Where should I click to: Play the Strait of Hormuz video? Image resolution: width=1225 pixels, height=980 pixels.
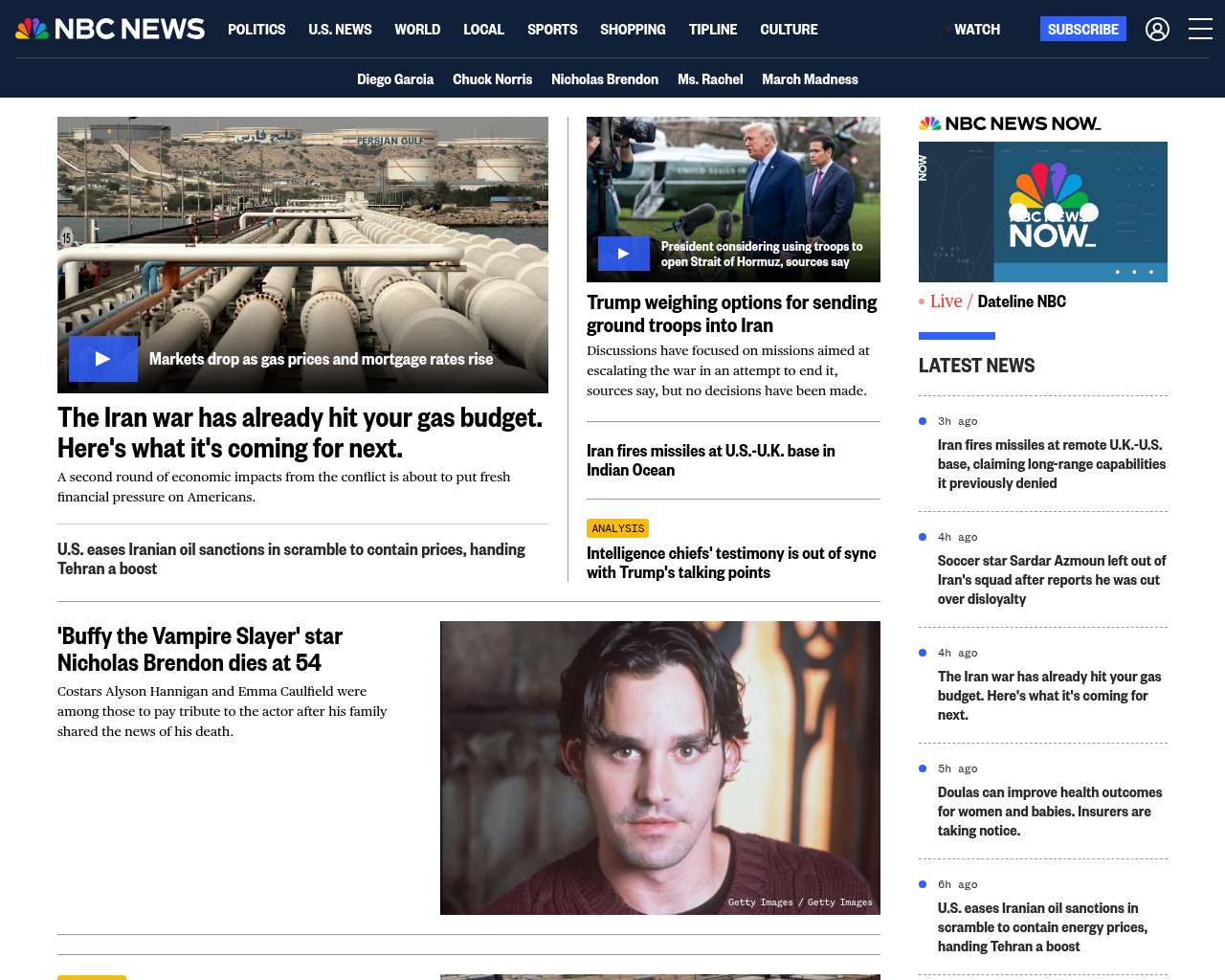tap(623, 254)
